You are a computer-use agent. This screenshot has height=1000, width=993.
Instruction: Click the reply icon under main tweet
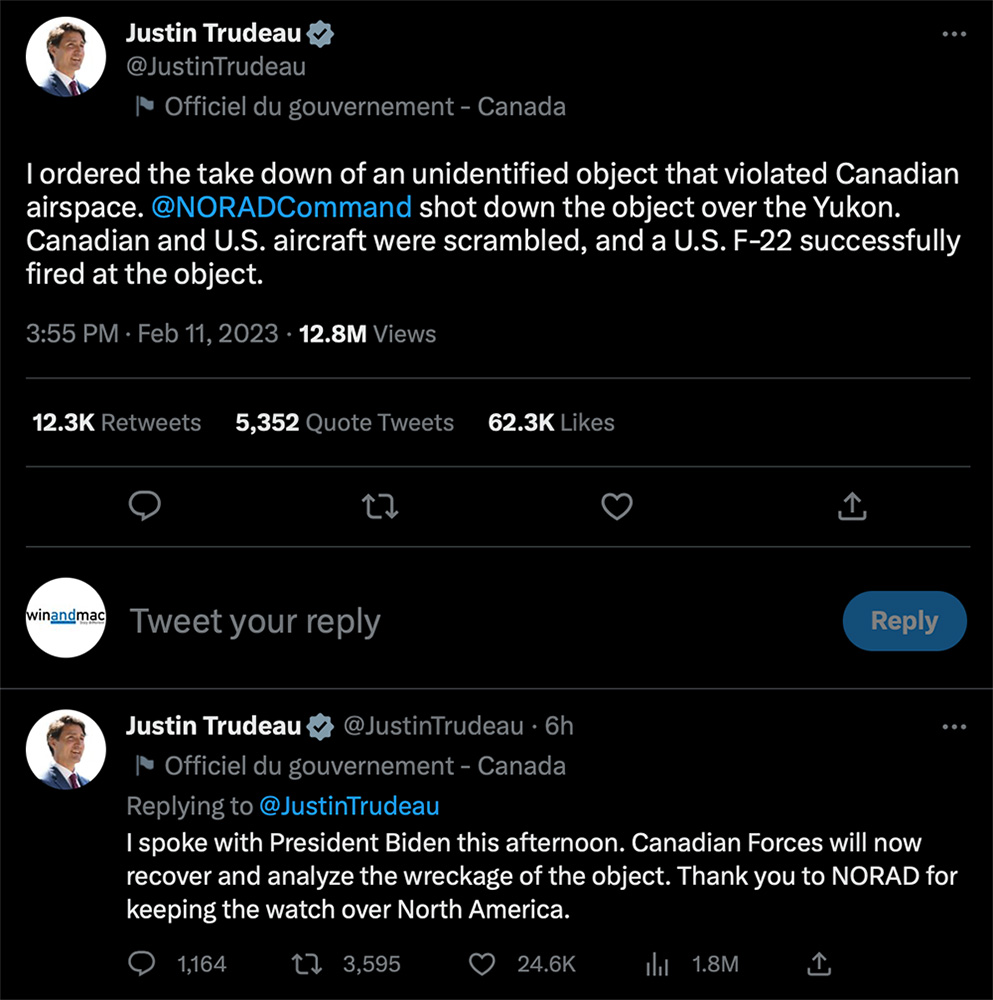click(x=146, y=507)
